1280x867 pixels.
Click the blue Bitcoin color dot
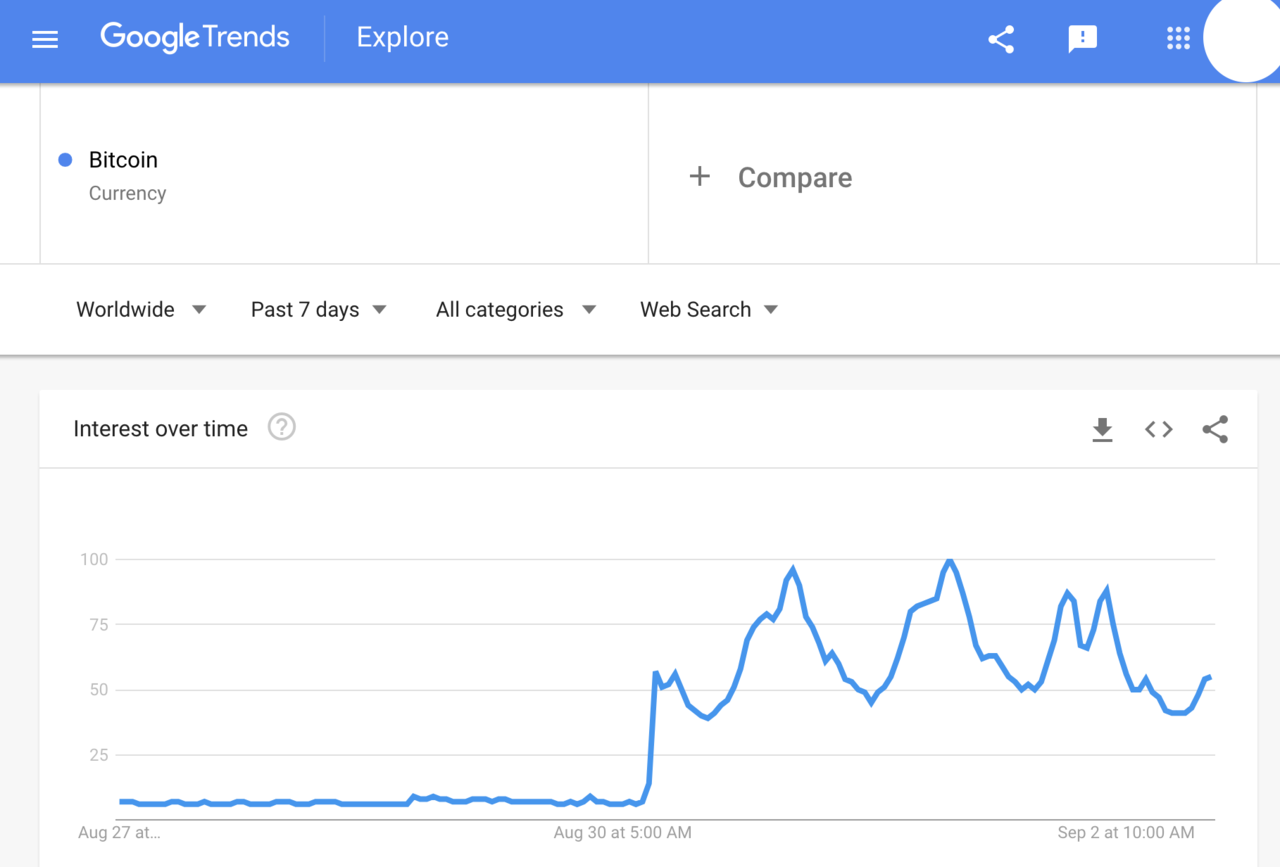(66, 160)
